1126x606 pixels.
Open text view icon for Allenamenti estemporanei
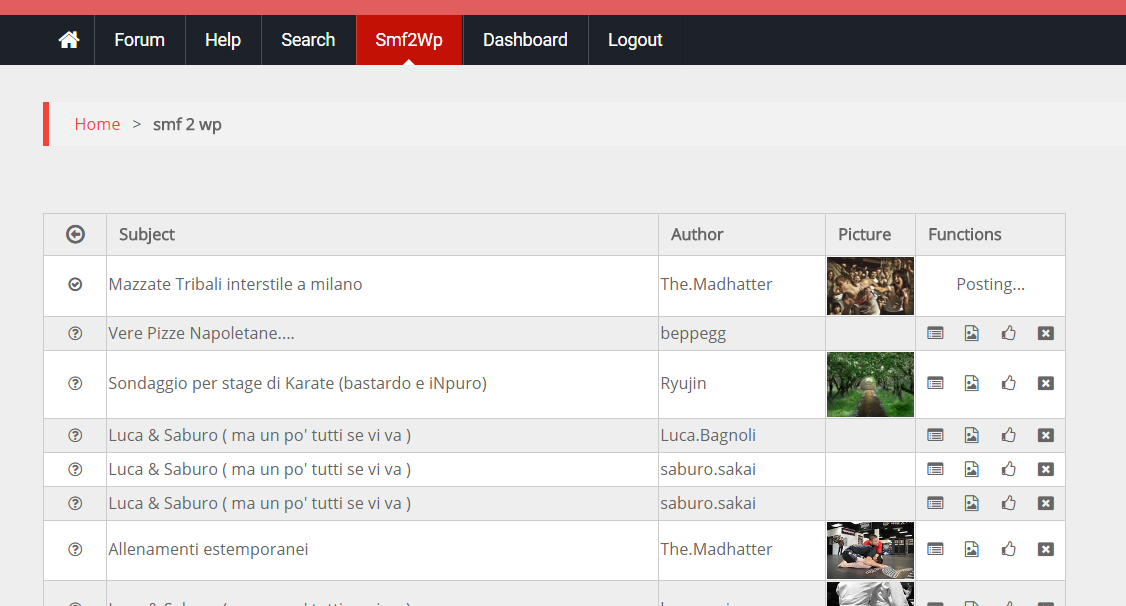(x=935, y=549)
